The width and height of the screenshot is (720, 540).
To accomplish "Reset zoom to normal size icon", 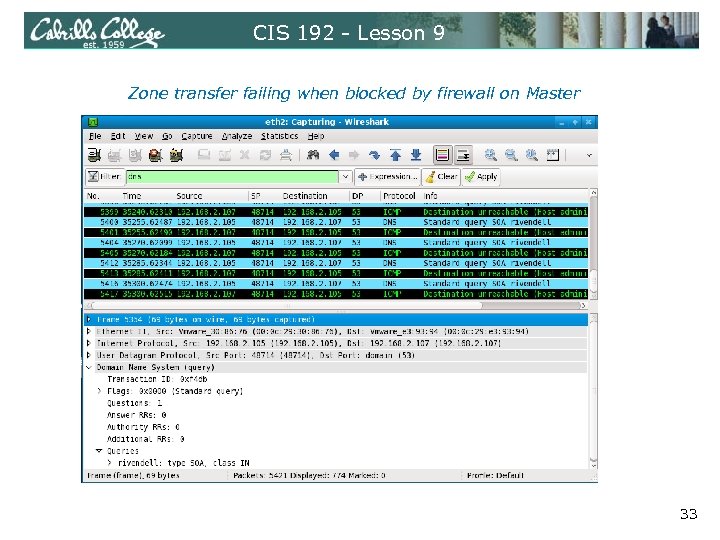I will click(532, 155).
